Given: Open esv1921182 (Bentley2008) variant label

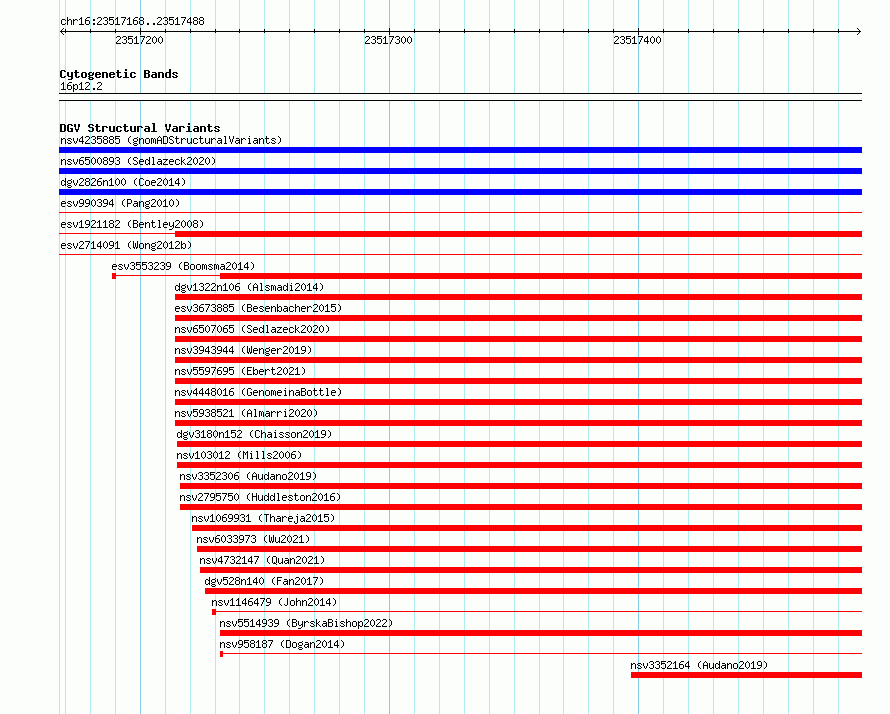Looking at the screenshot, I should [132, 224].
